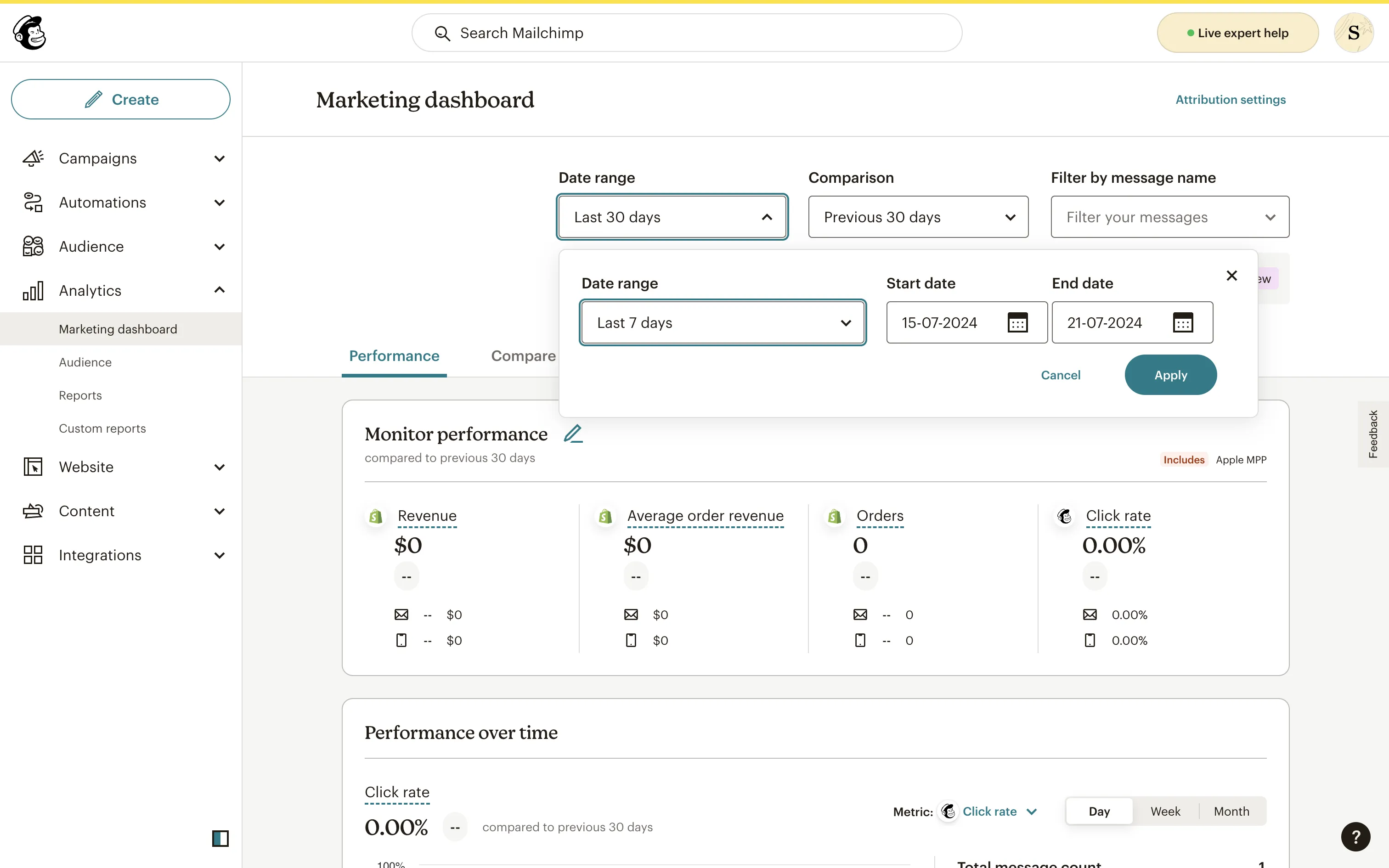Click the Search Mailchimp field
This screenshot has height=868, width=1389.
(x=687, y=33)
